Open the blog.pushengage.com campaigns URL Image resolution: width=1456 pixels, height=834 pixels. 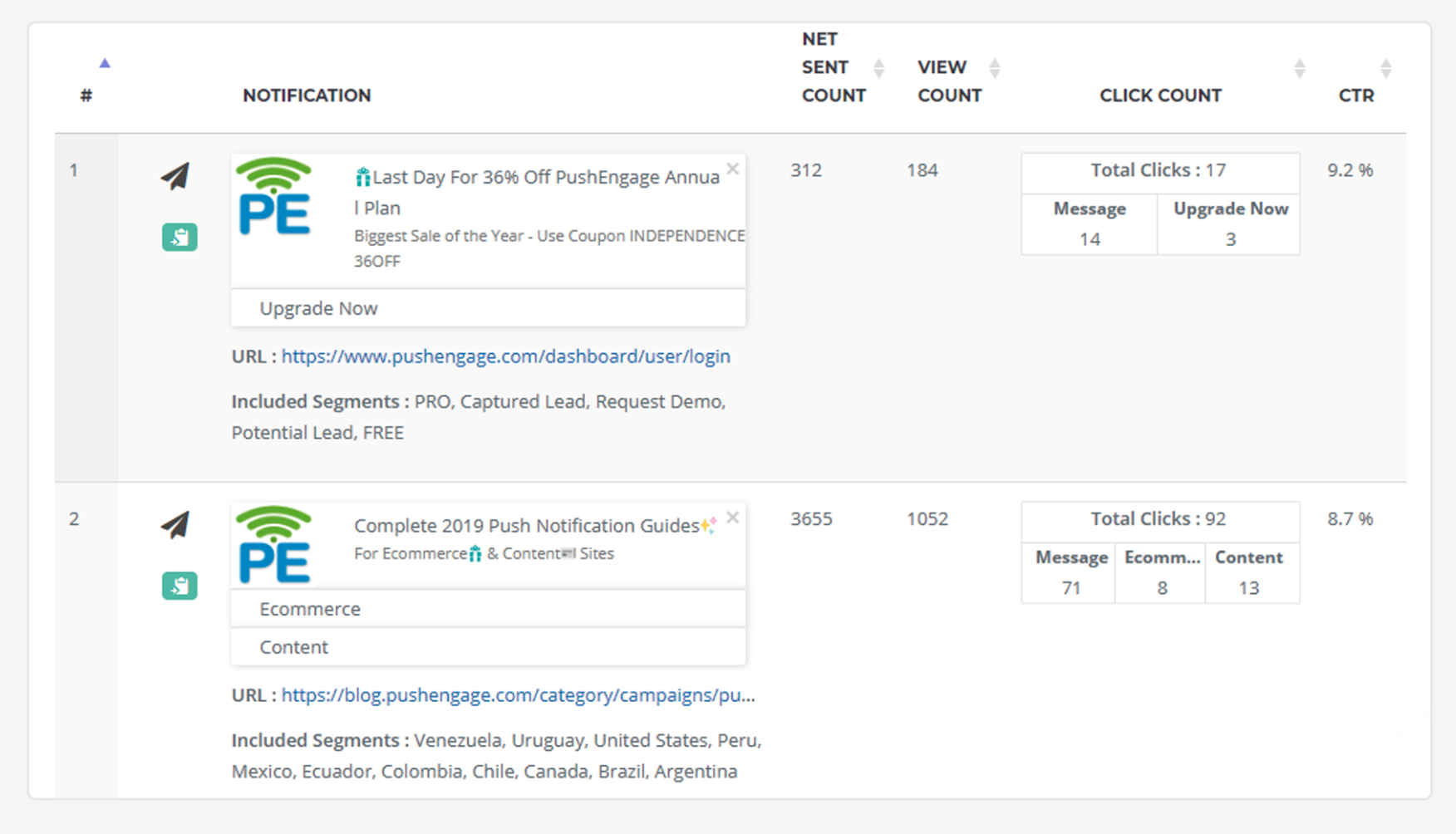518,695
